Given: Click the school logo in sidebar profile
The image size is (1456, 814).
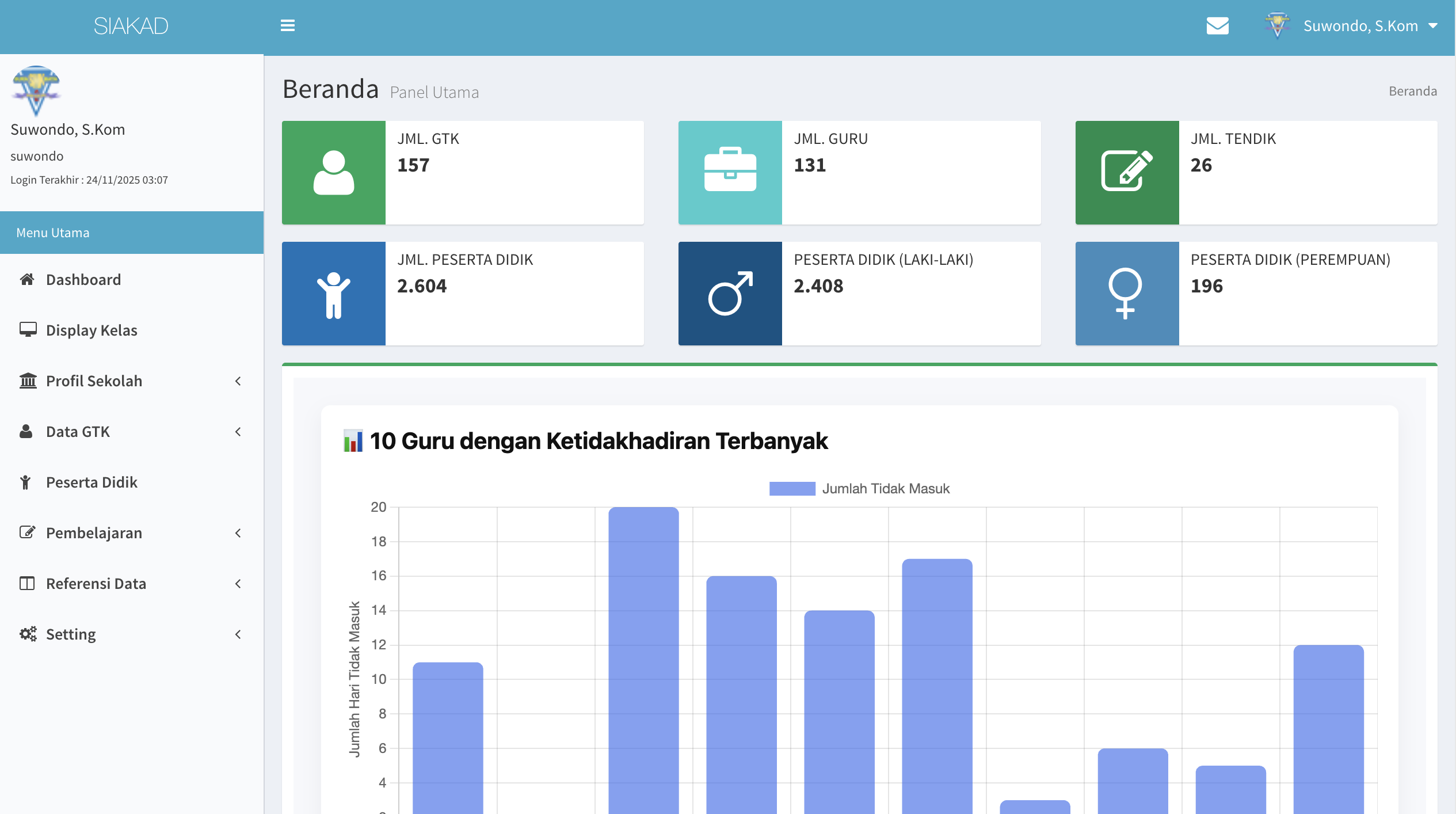Looking at the screenshot, I should click(x=36, y=90).
